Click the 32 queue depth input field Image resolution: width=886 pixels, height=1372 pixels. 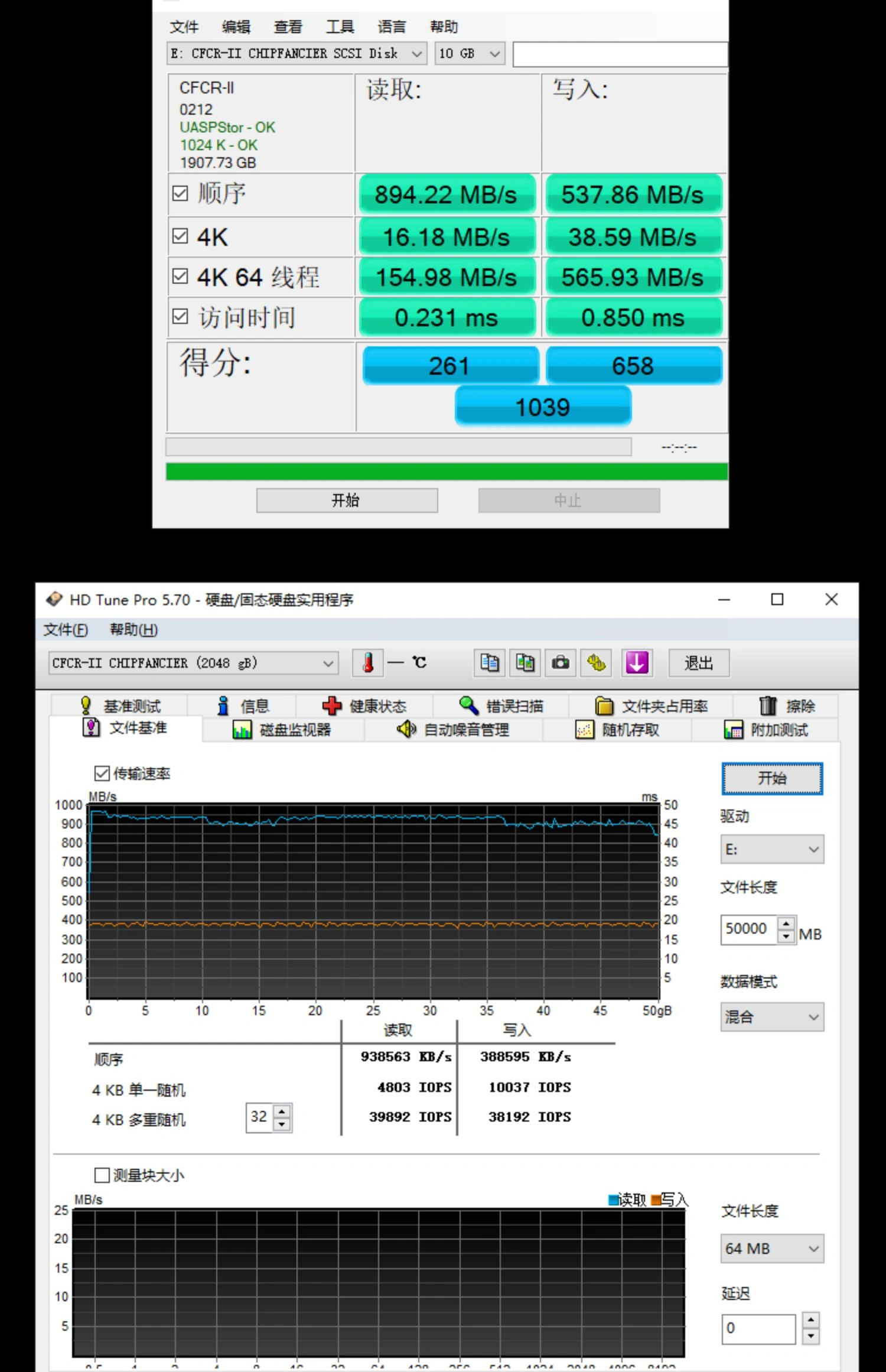(259, 1117)
